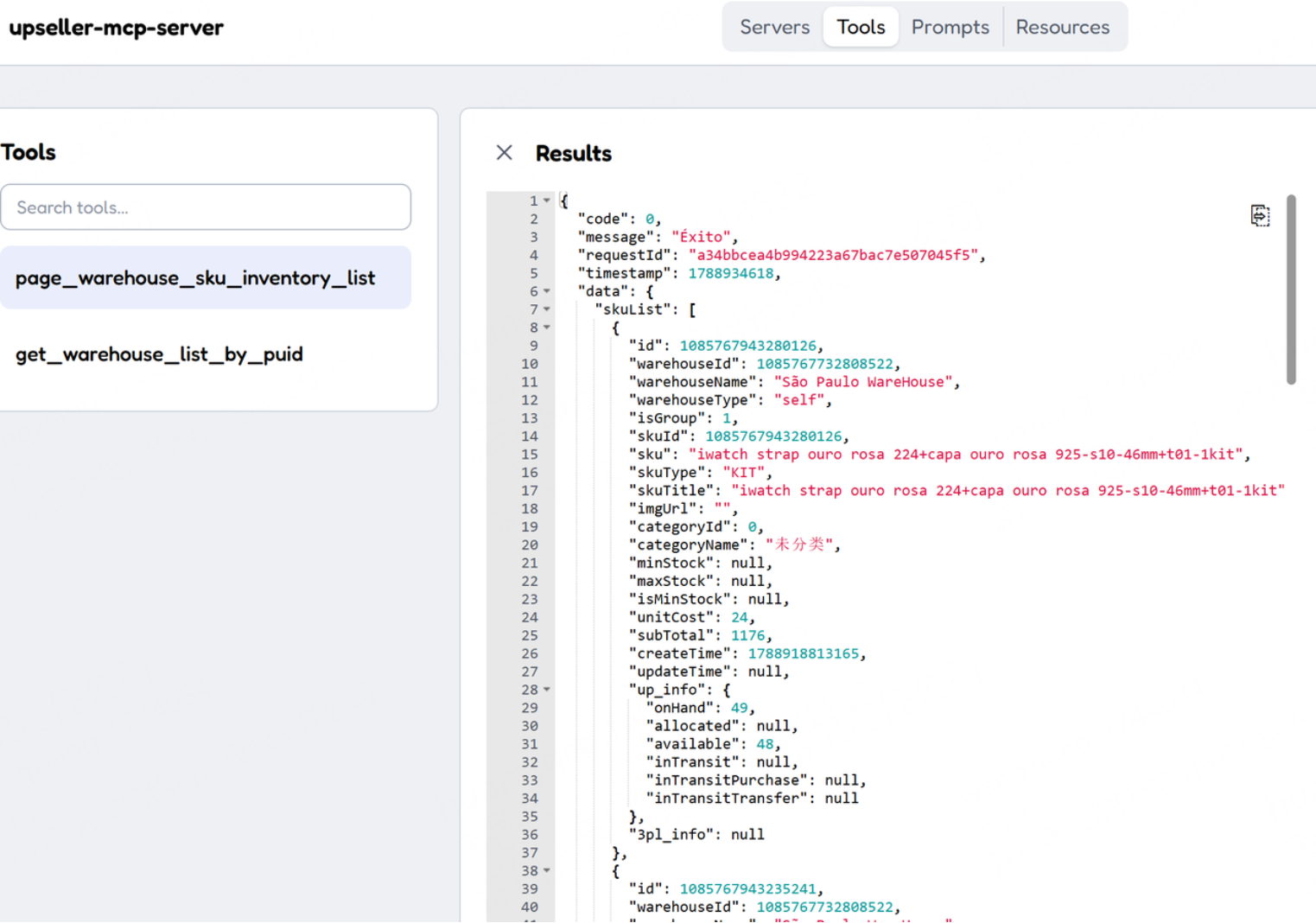This screenshot has height=923, width=1316.
Task: Click the "isMinStock": null line
Action: [x=709, y=599]
